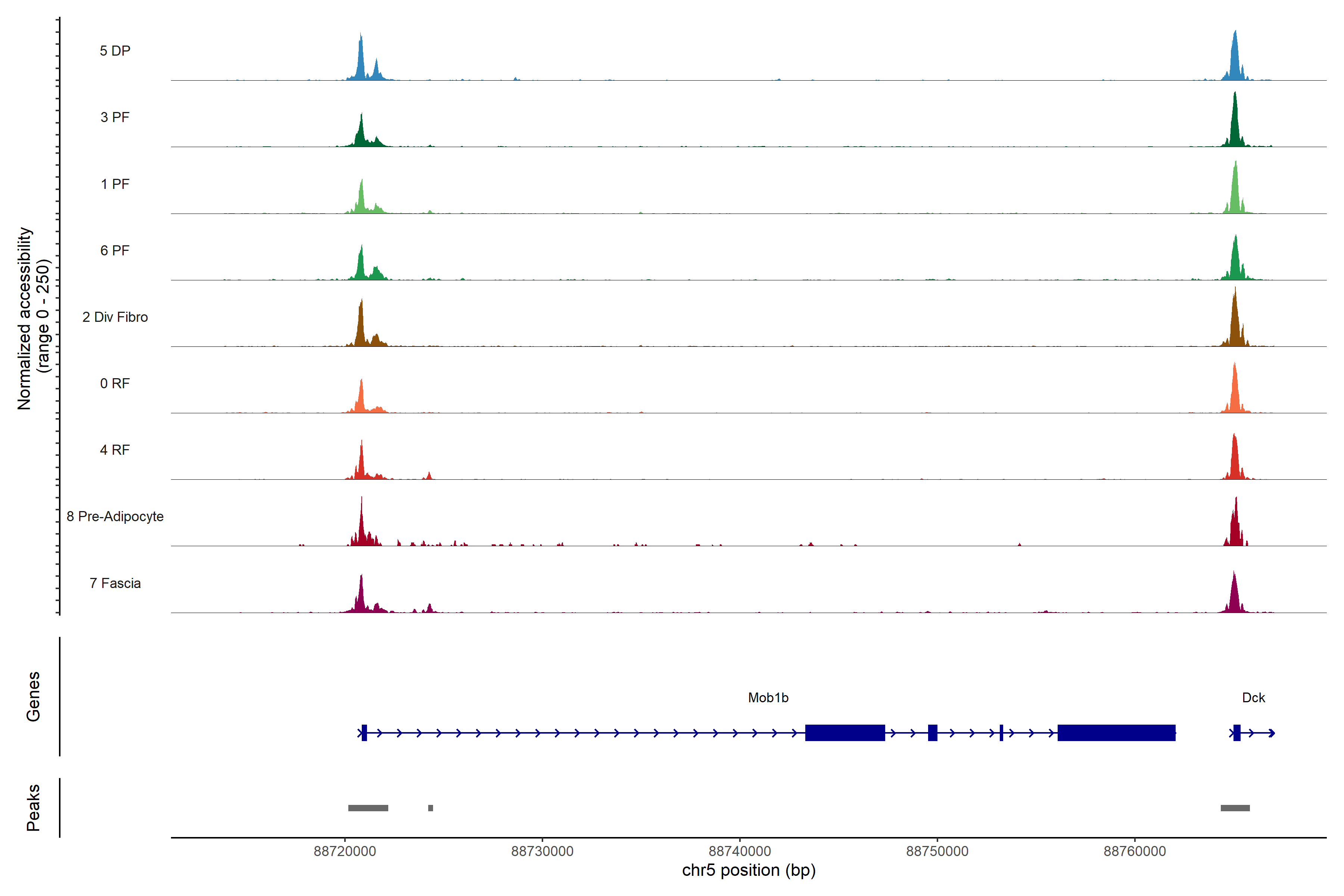Viewport: 1344px width, 896px height.
Task: Click the 8 Pre-Adipocyte track label
Action: click(115, 517)
